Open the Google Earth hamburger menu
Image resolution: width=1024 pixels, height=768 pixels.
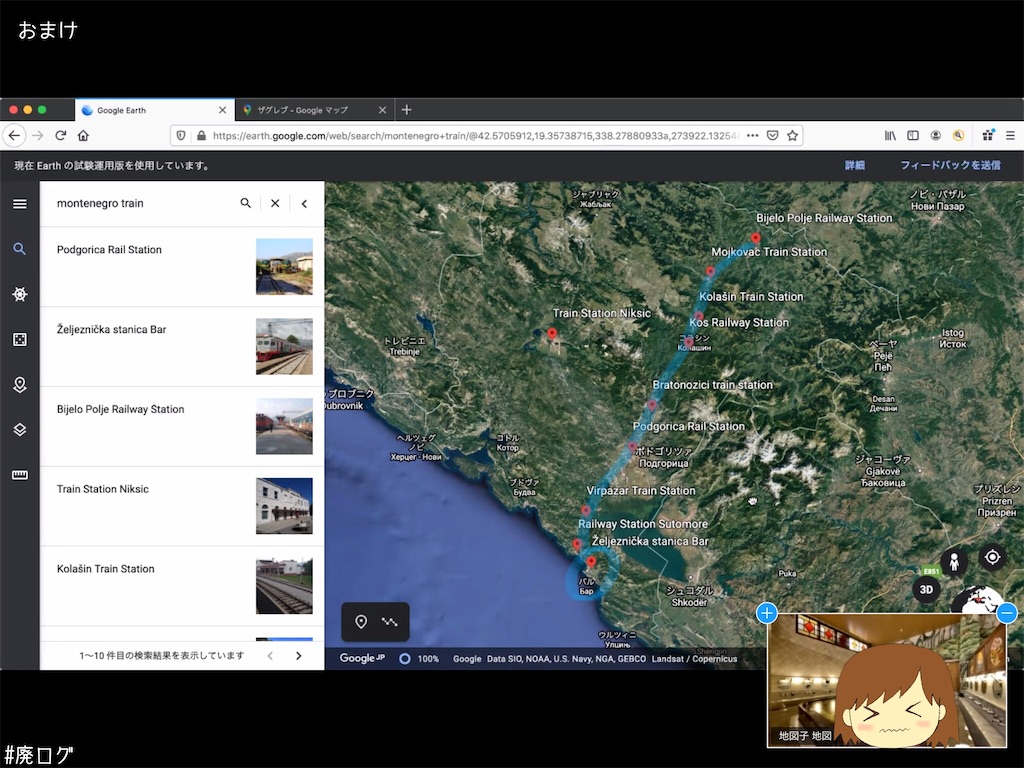(20, 204)
